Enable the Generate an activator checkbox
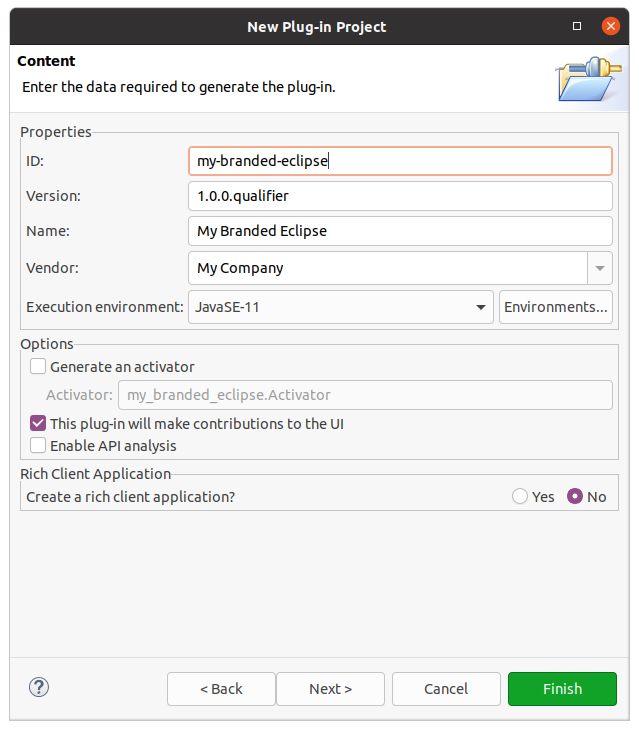 (x=38, y=367)
